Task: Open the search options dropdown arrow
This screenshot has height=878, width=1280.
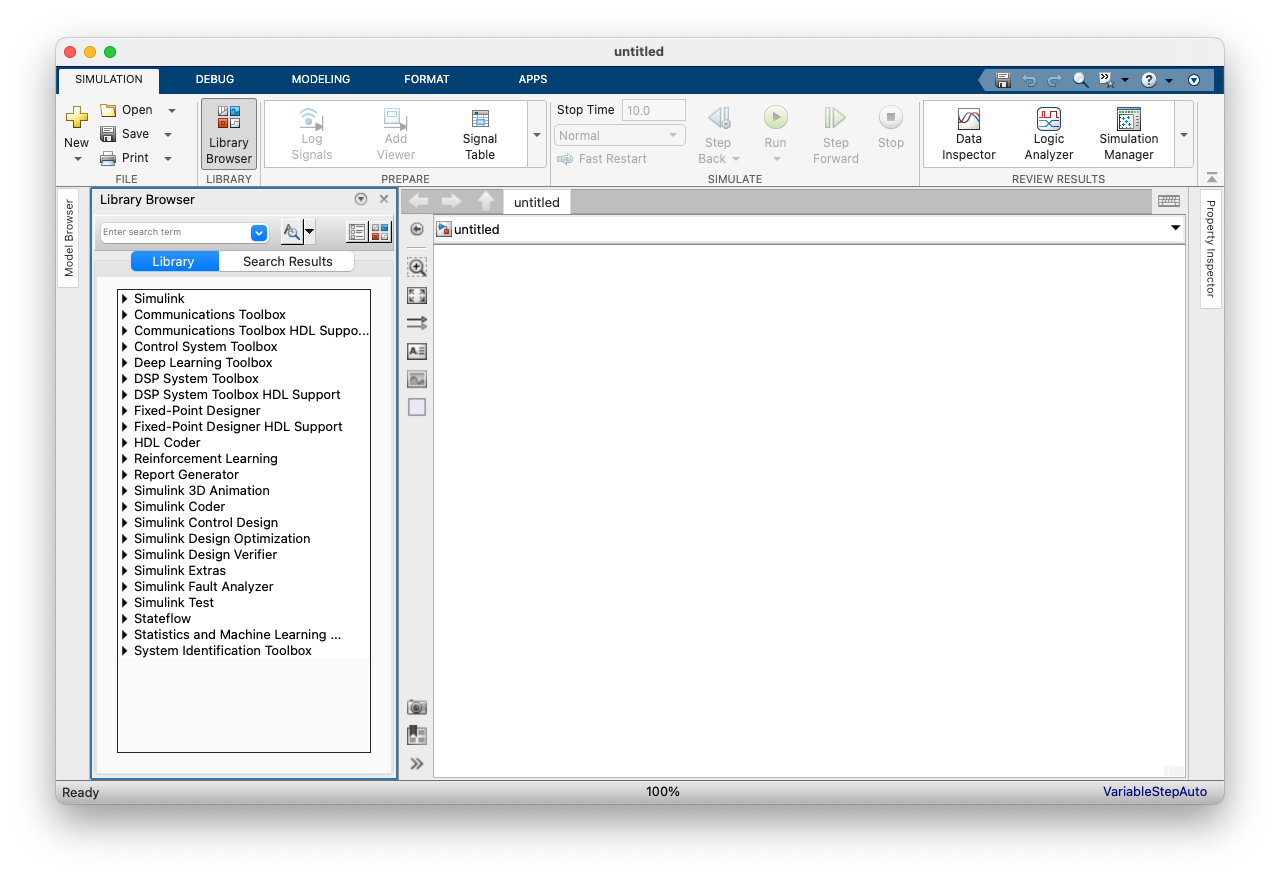Action: [309, 232]
